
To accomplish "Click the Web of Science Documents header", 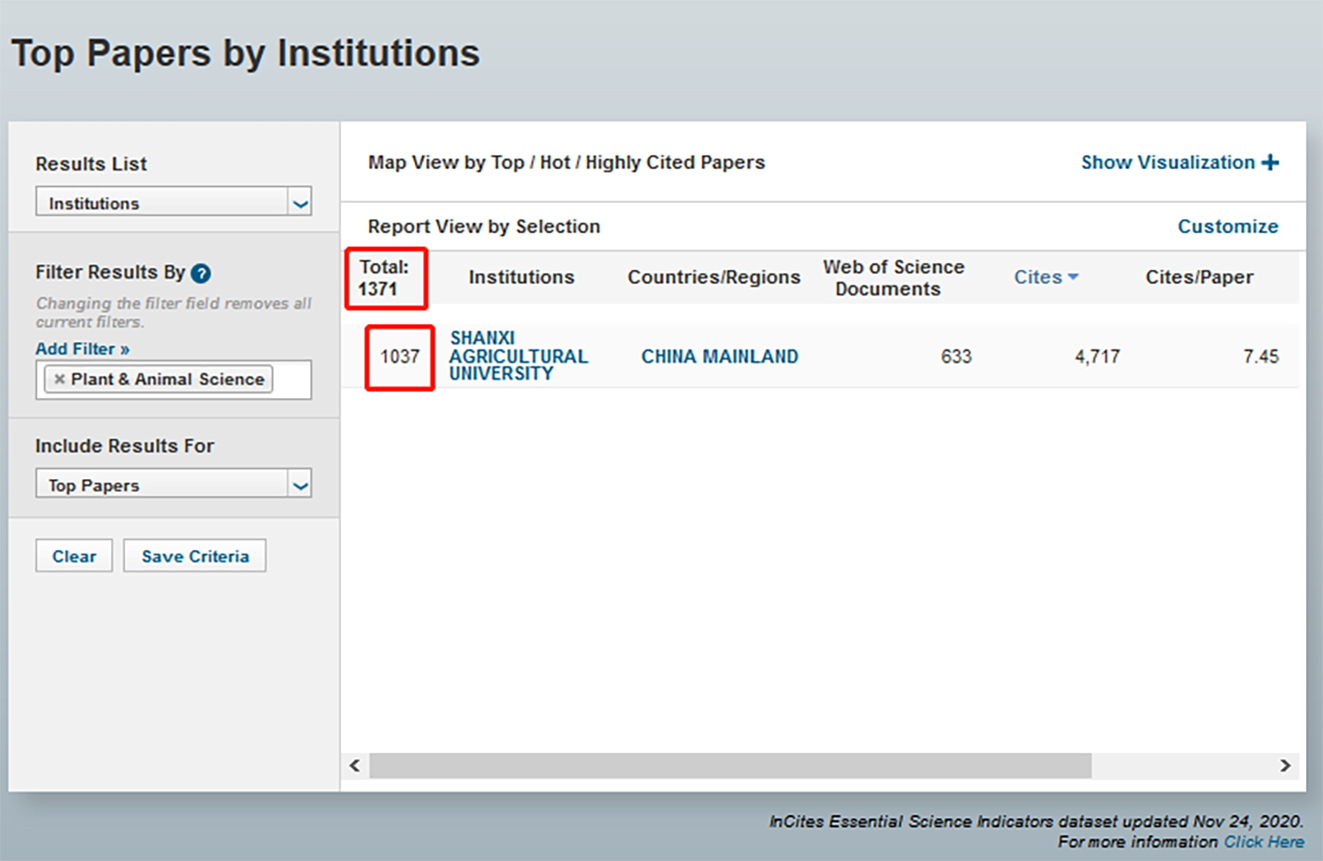I will click(x=893, y=278).
